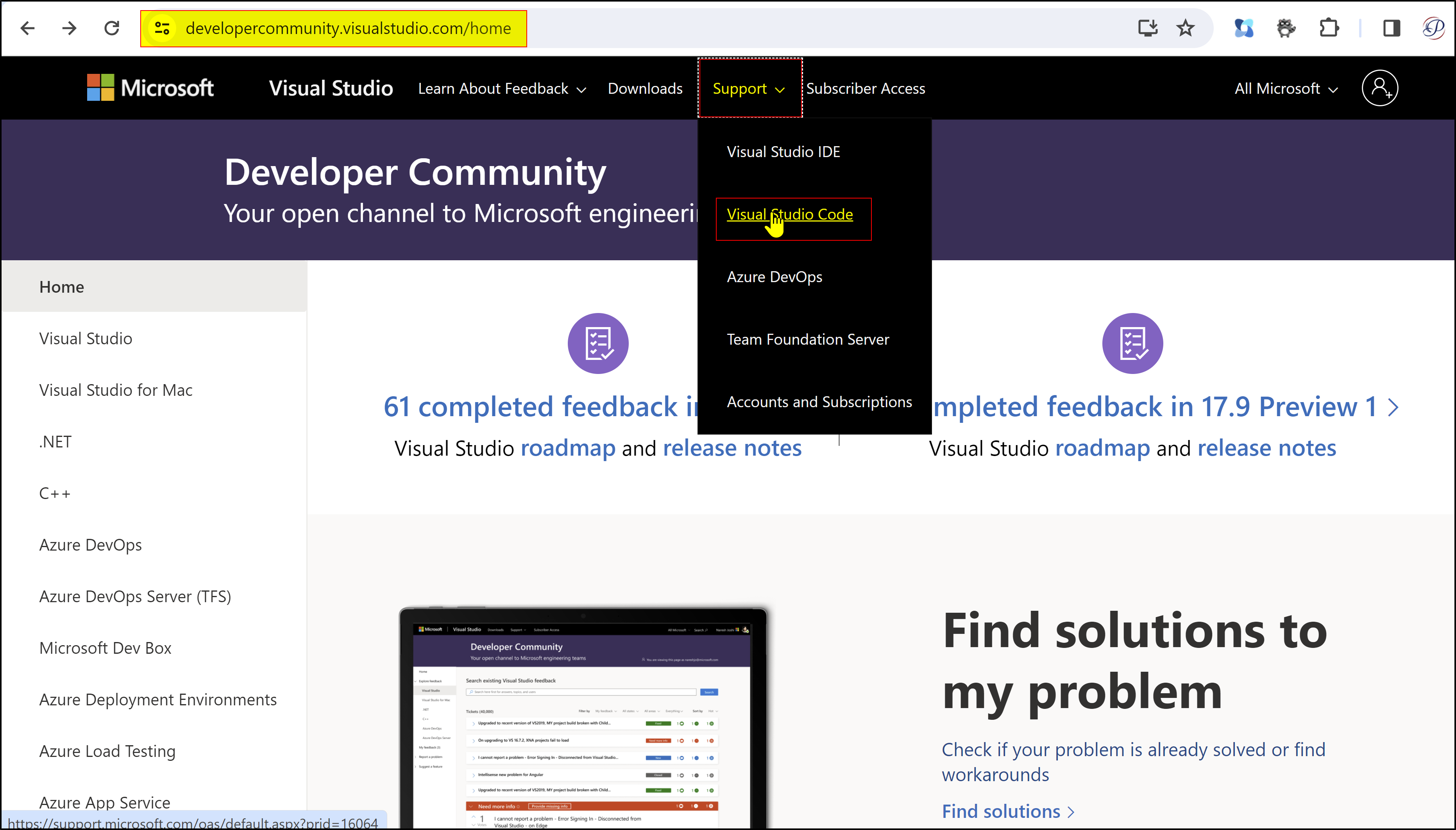Collapse the Support dropdown
This screenshot has width=1456, height=830.
click(749, 88)
